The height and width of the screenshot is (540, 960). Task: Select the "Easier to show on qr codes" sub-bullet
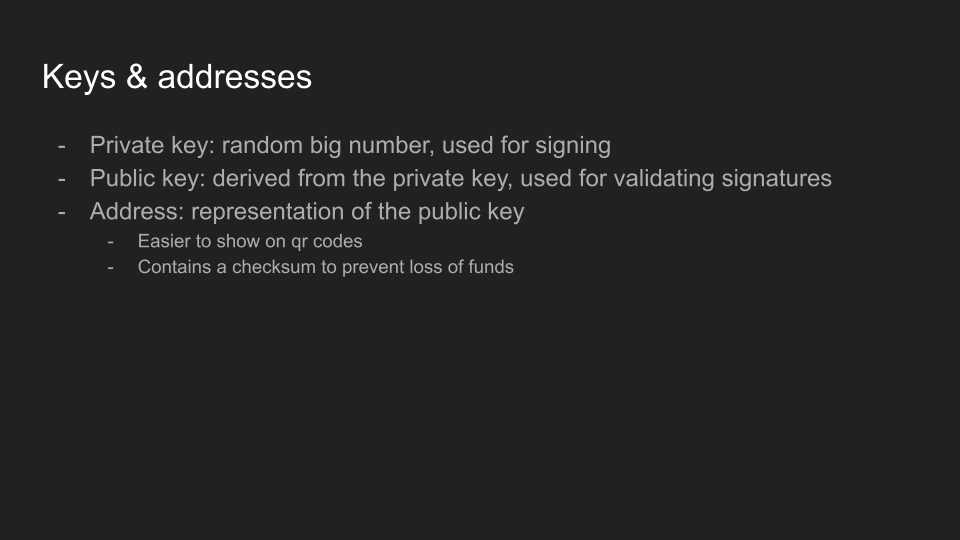click(250, 241)
